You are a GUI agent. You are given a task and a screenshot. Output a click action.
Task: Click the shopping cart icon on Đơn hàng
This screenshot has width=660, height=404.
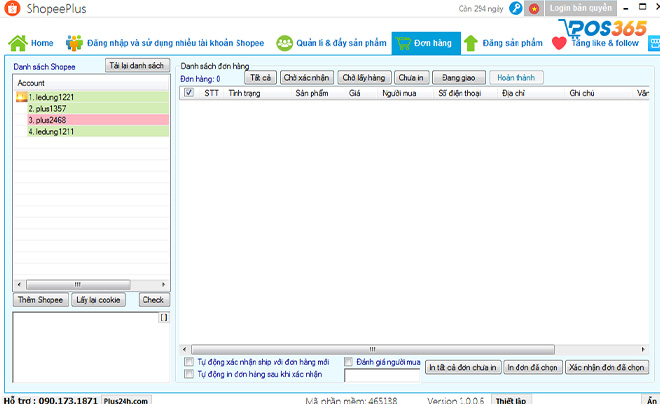click(x=403, y=43)
